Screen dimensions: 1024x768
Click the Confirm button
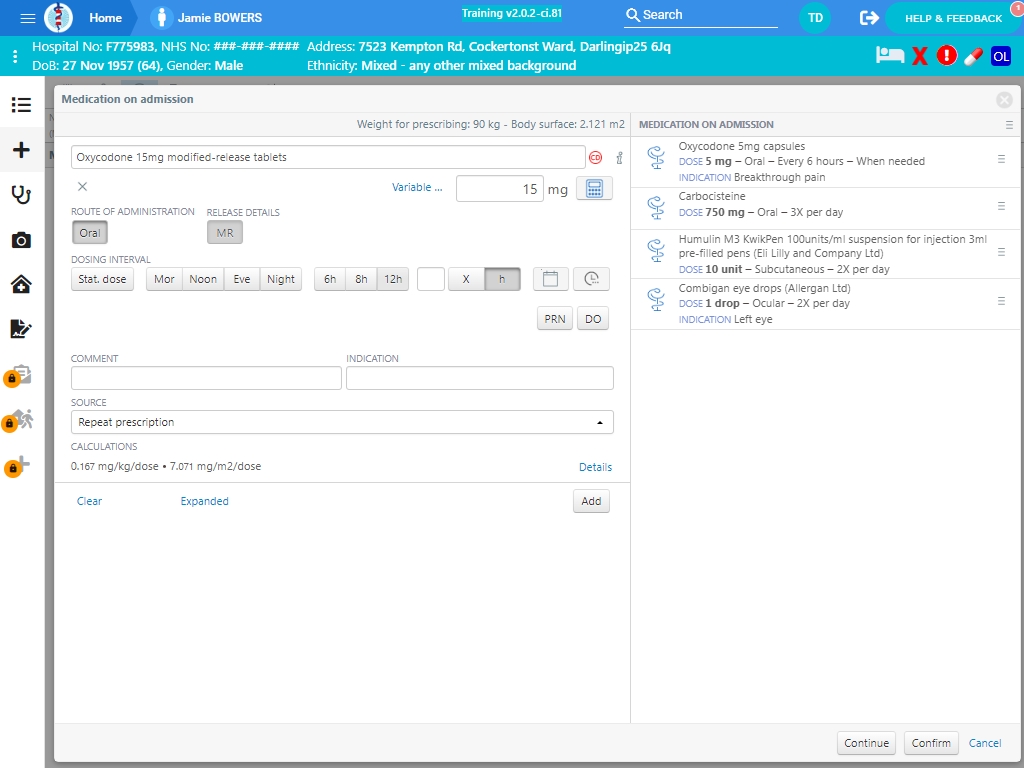931,743
